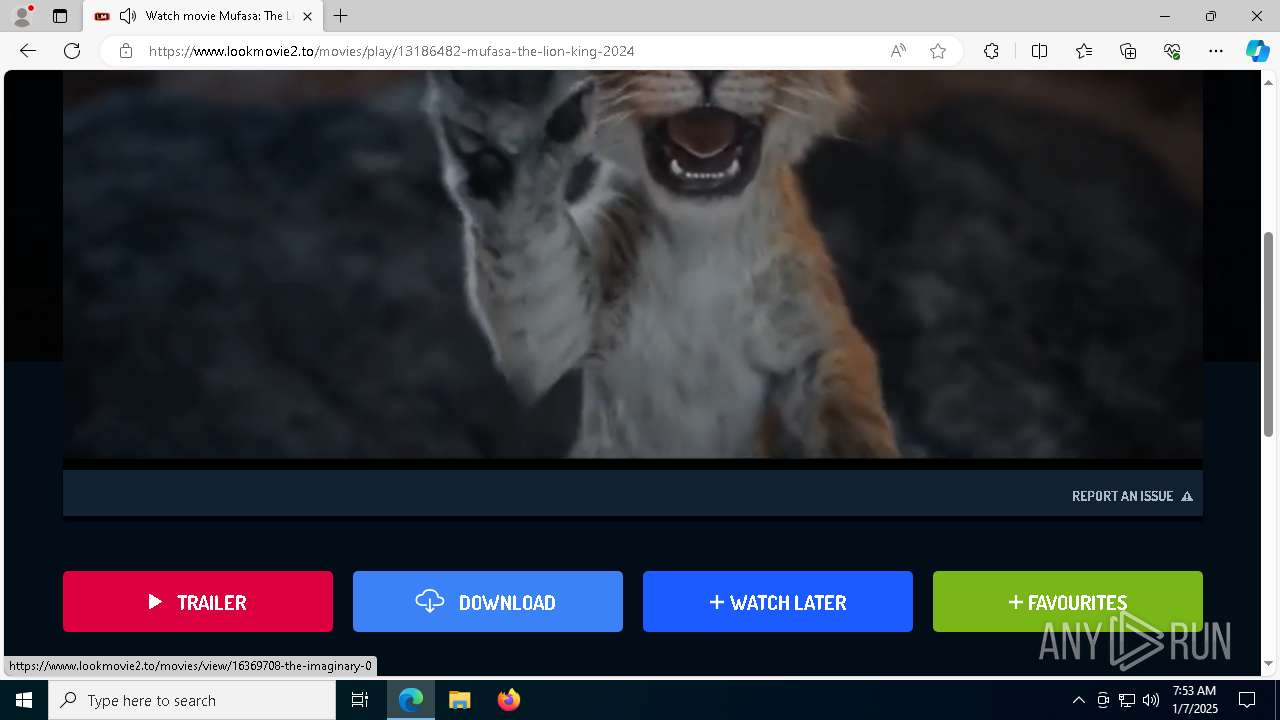Click the Report an issue link
Viewport: 1280px width, 720px height.
tap(1132, 496)
